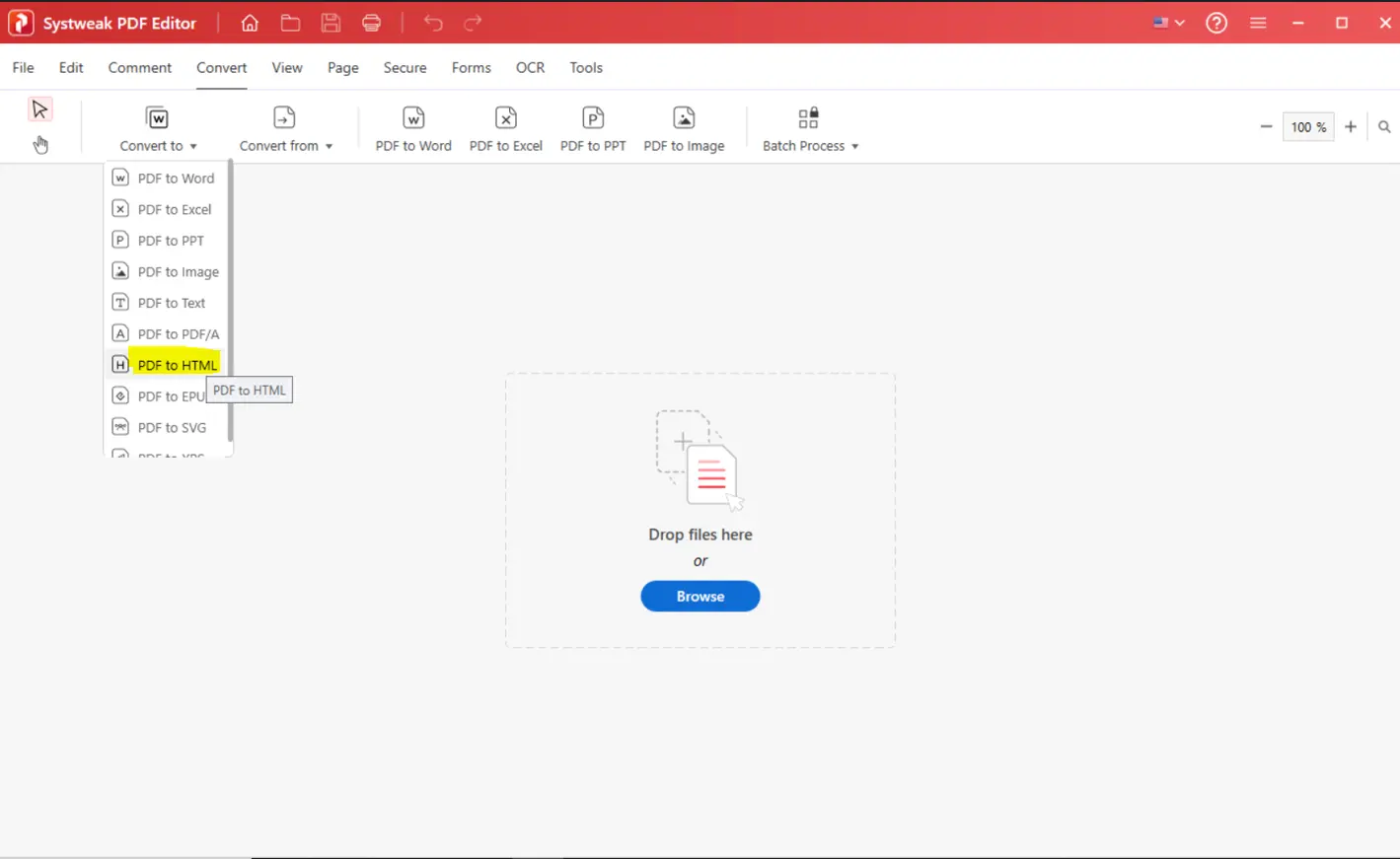Click the Print icon
1400x859 pixels.
(372, 23)
